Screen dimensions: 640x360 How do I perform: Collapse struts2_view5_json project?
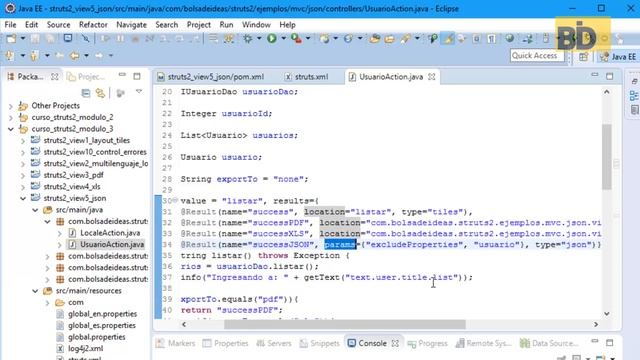[23, 199]
